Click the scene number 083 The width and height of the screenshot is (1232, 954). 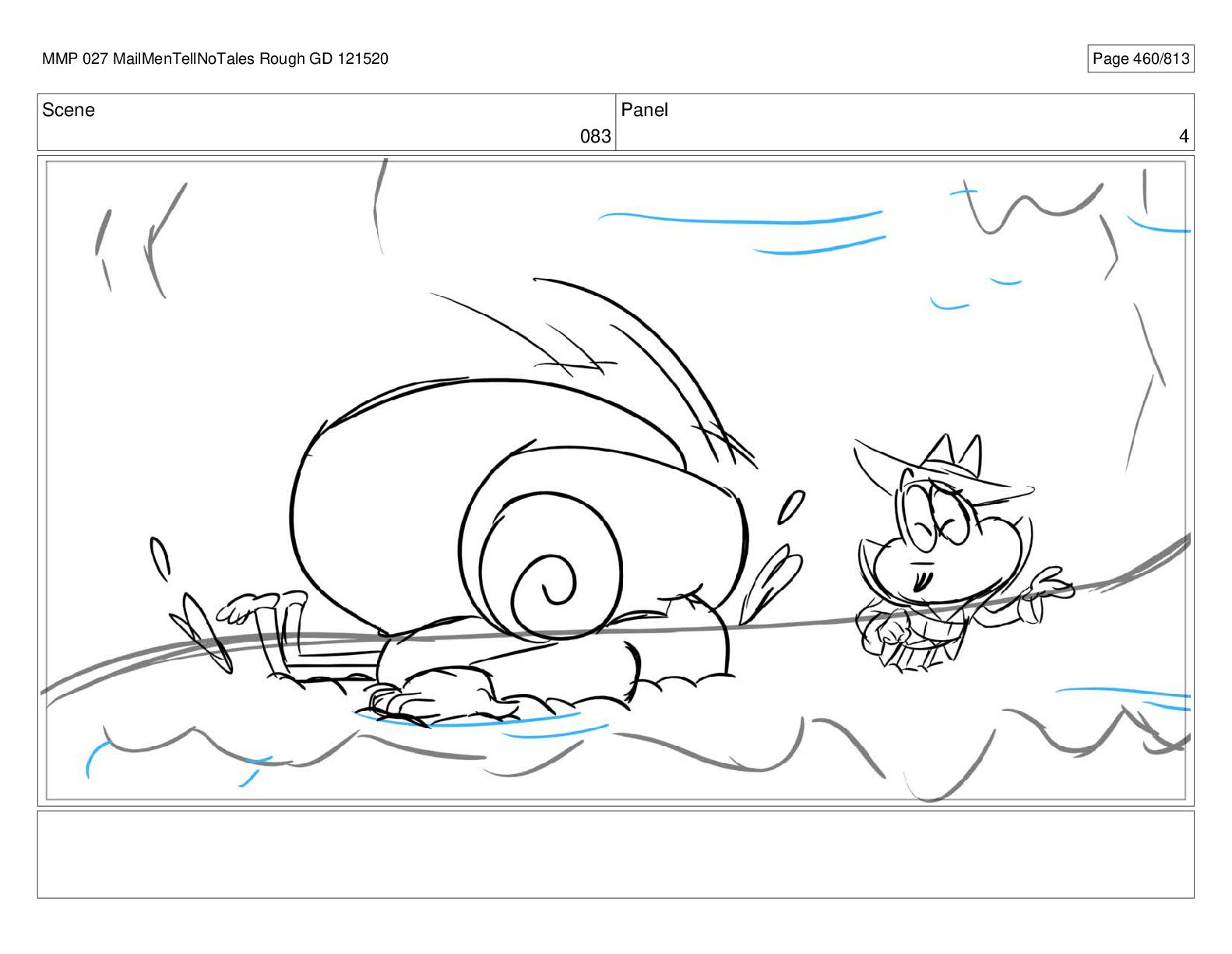[595, 136]
